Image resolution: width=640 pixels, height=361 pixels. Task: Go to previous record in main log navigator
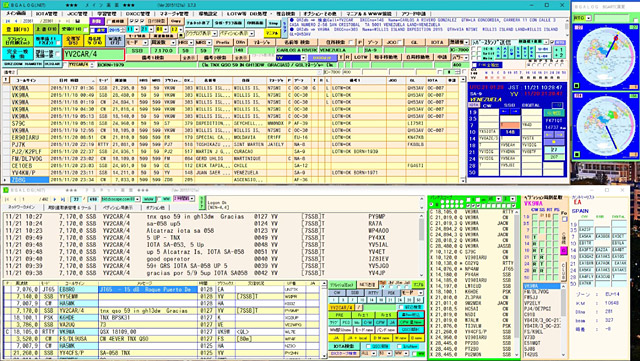tap(16, 21)
